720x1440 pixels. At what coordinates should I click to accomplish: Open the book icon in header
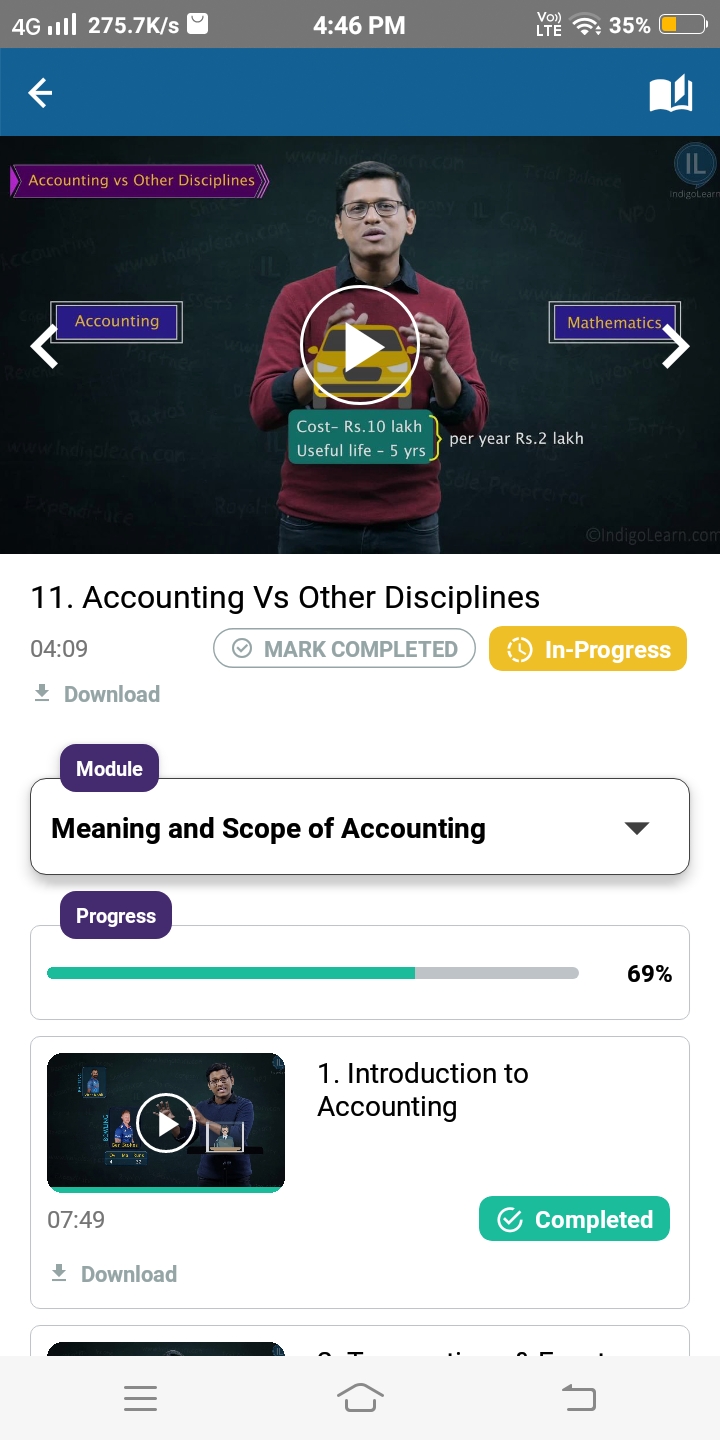tap(670, 94)
